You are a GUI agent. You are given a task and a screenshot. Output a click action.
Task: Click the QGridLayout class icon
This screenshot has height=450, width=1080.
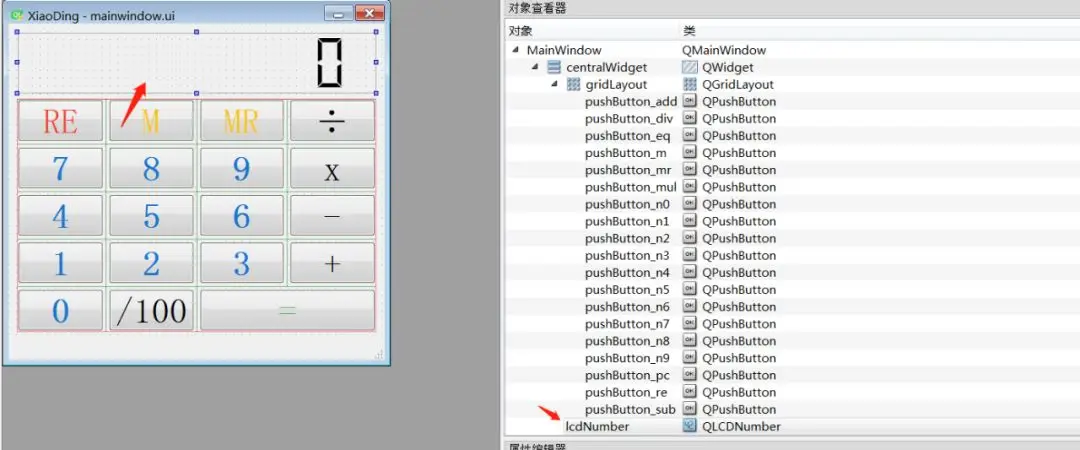point(689,85)
